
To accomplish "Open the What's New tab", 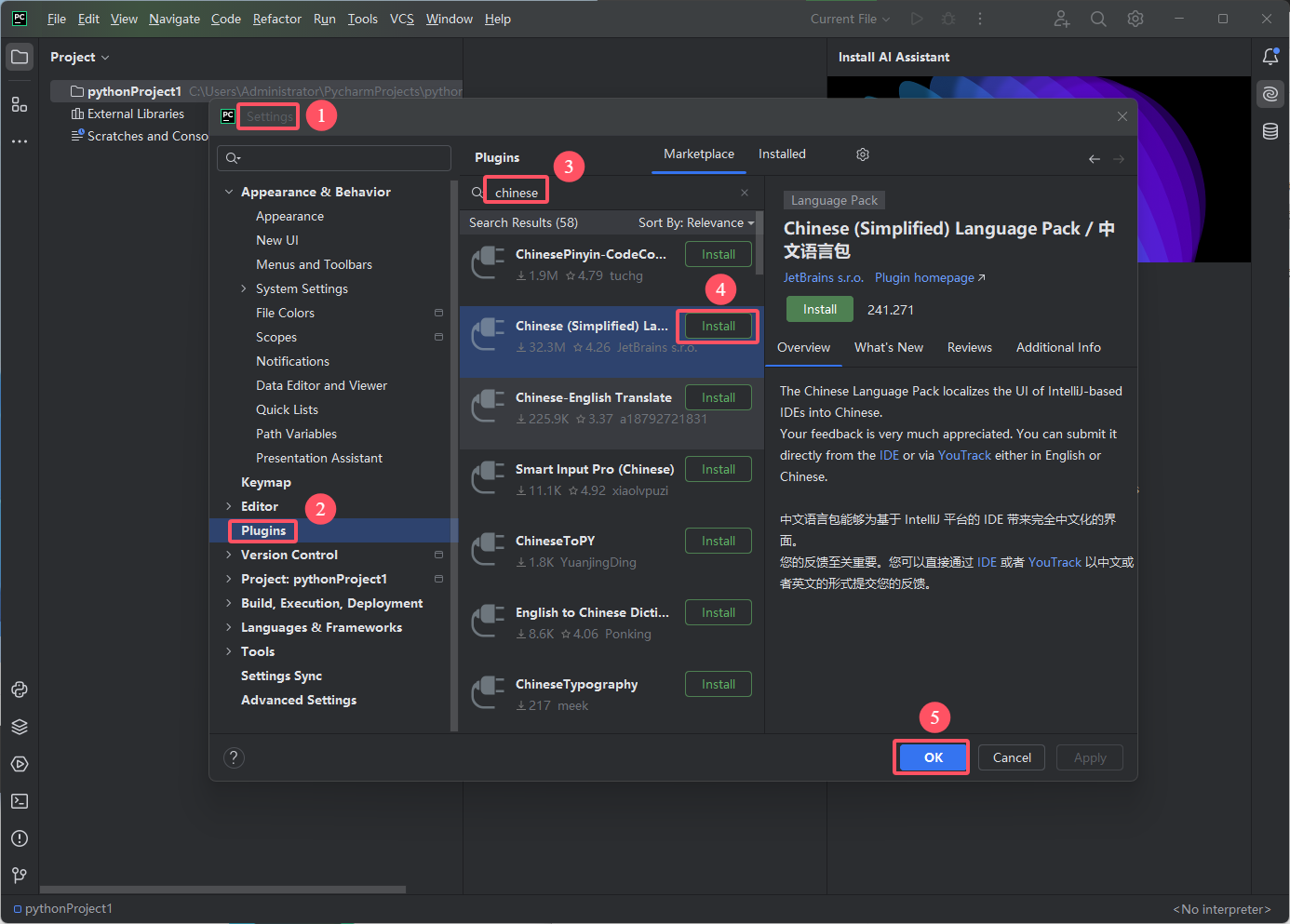I will pos(889,347).
